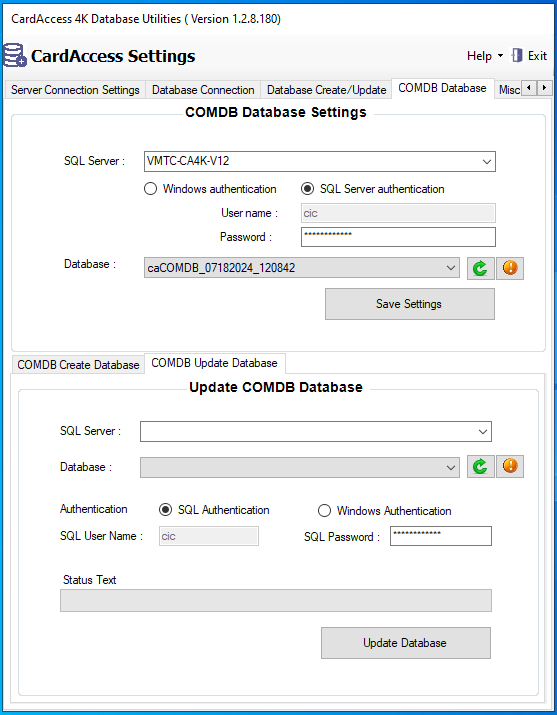Screen dimensions: 557x715
Task: Choose Windows Authentication in Update COMDB section
Action: point(324,510)
